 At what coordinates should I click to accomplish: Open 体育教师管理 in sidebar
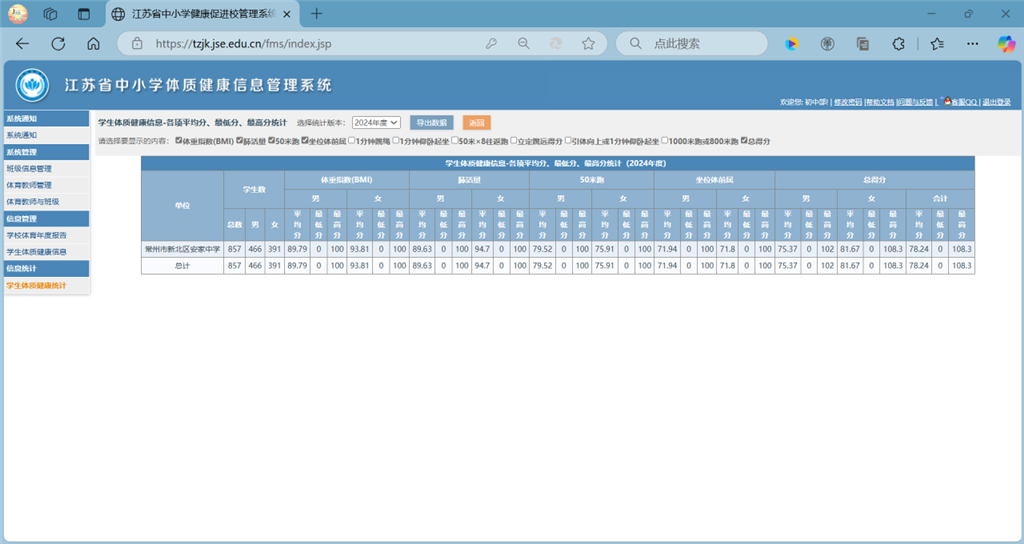(x=47, y=185)
